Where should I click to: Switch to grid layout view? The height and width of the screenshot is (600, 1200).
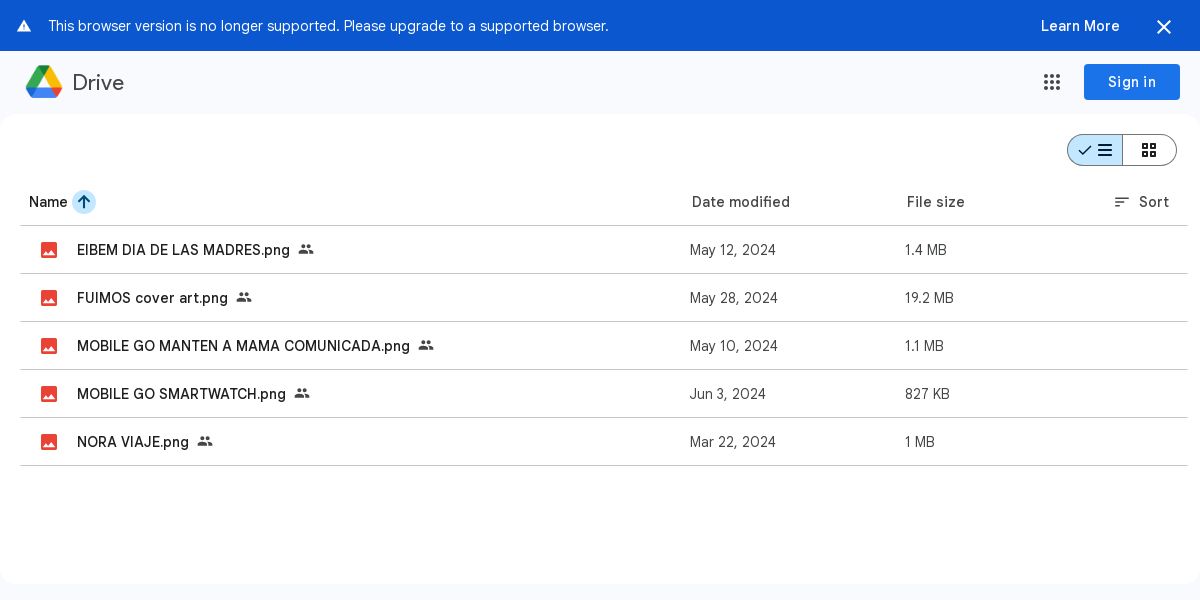pyautogui.click(x=1149, y=150)
